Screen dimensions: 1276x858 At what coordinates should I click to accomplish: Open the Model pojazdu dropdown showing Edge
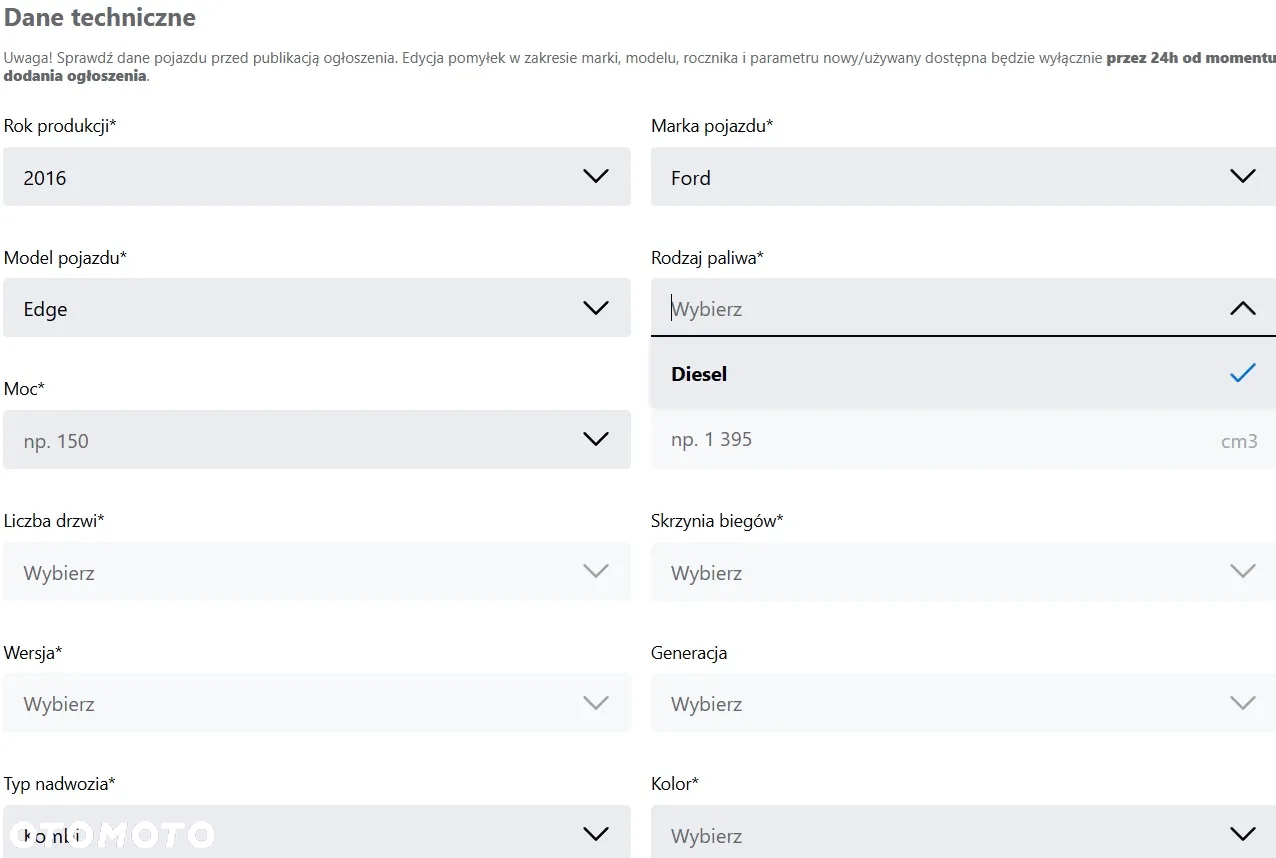317,308
